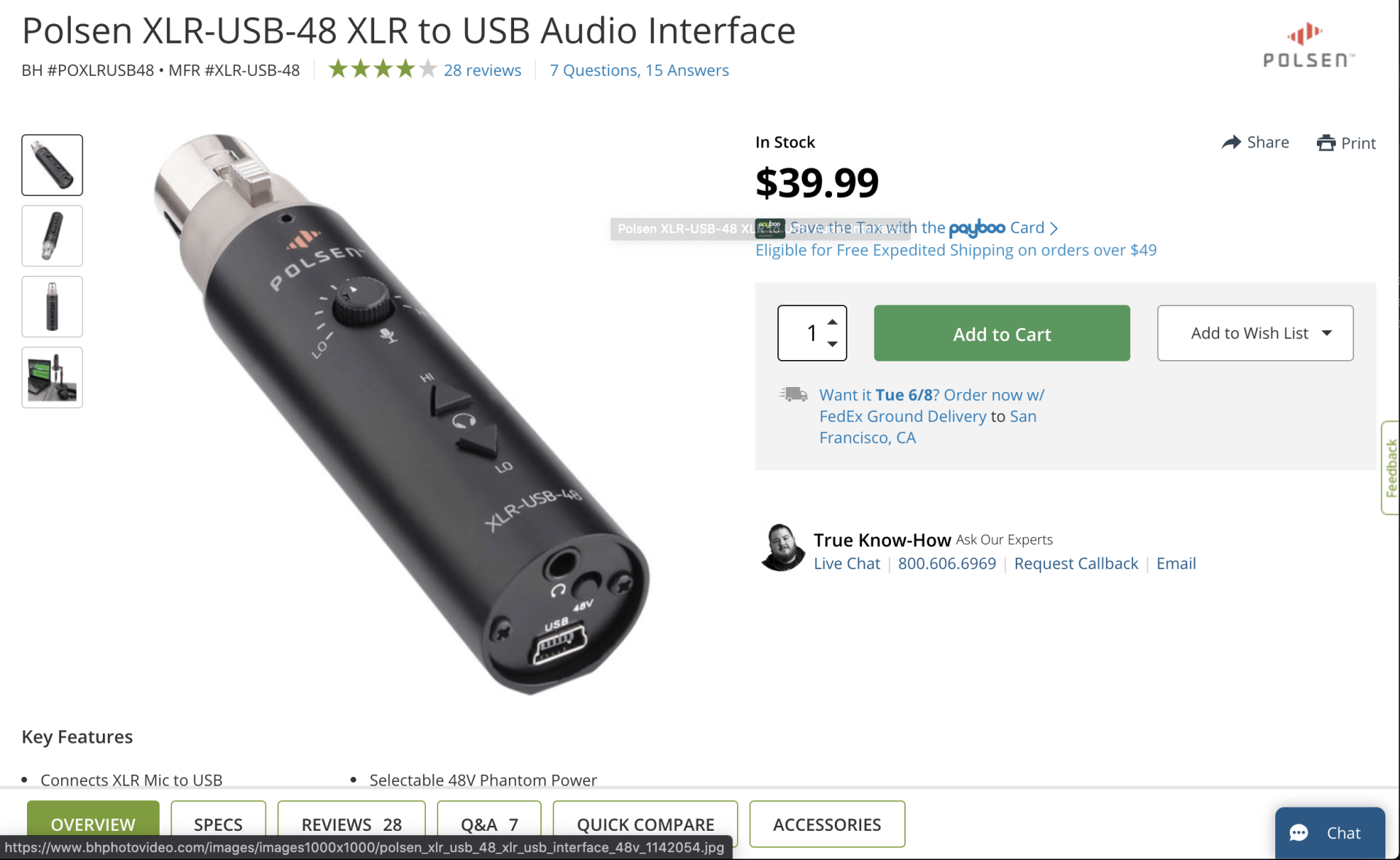1400x860 pixels.
Task: Click the delivery truck icon
Action: pos(793,395)
